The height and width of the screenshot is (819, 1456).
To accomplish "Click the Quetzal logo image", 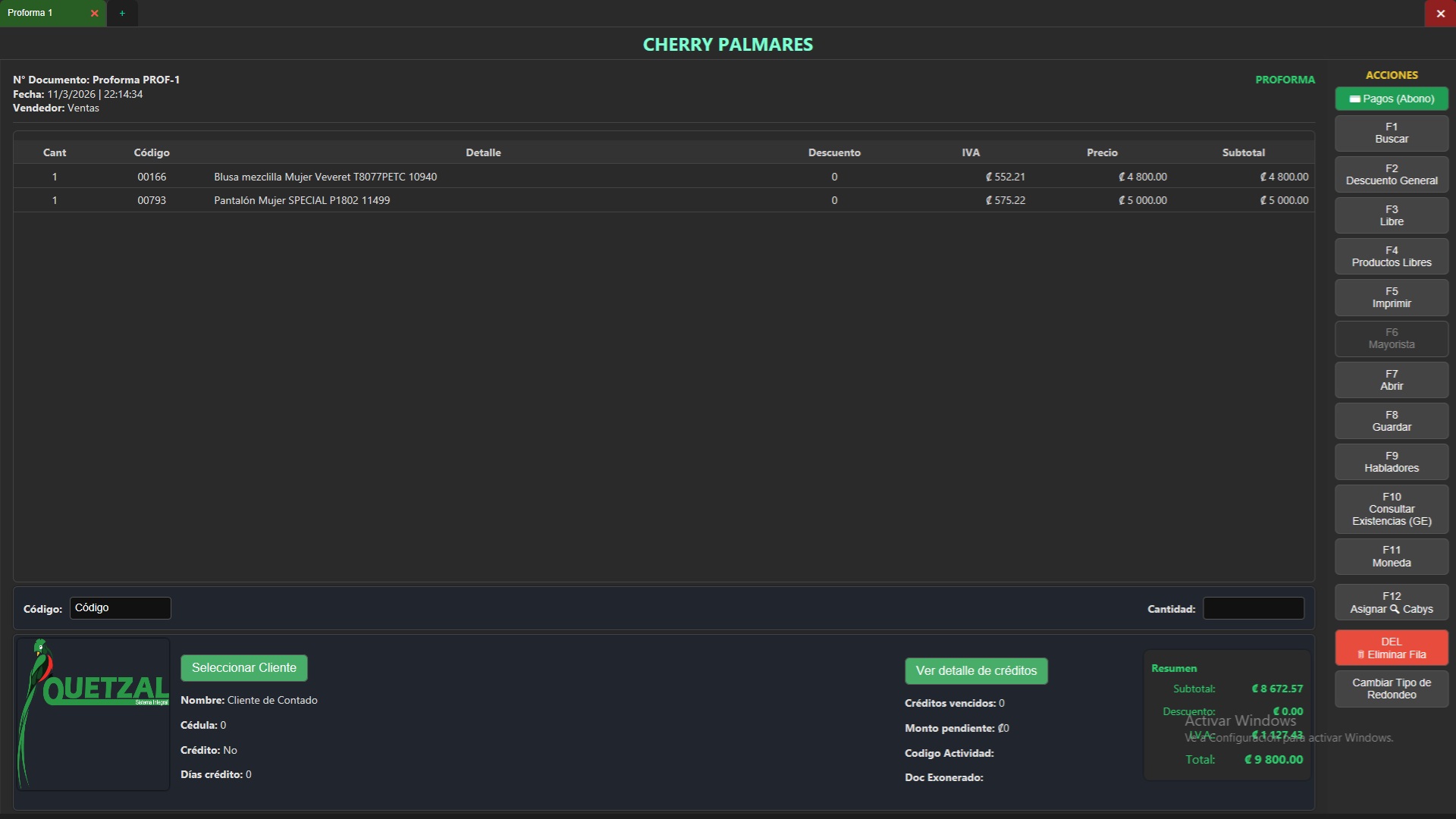I will (x=93, y=714).
